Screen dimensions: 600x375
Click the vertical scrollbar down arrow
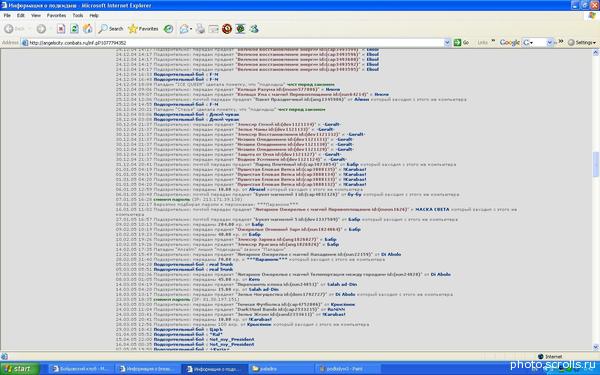click(596, 347)
